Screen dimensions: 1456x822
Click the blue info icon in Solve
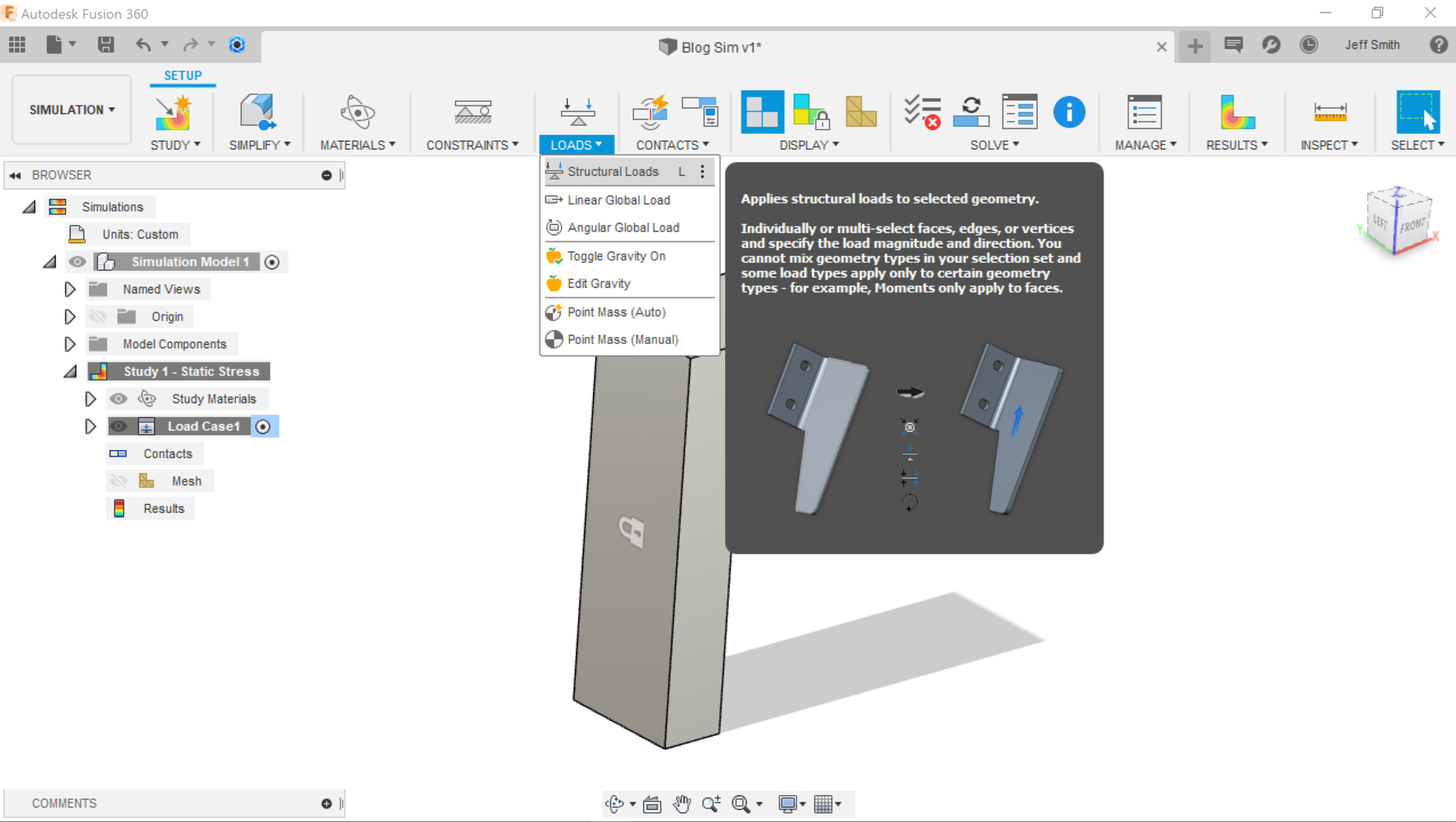[x=1069, y=112]
